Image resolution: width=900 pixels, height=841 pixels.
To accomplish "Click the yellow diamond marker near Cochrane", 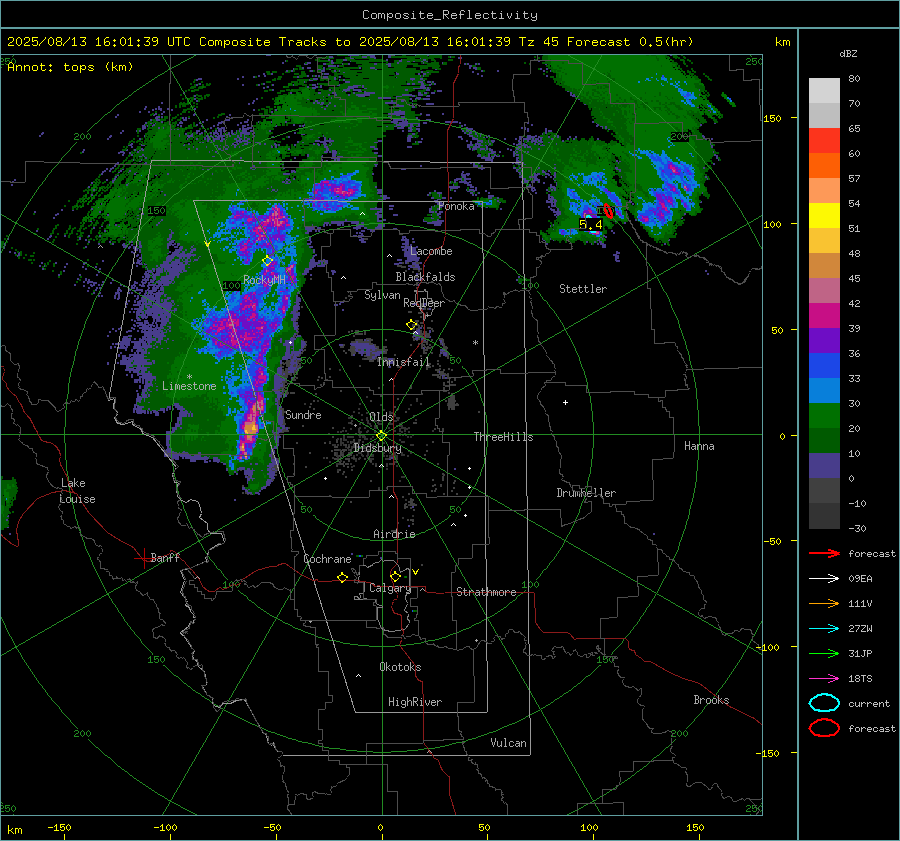I will pyautogui.click(x=342, y=577).
